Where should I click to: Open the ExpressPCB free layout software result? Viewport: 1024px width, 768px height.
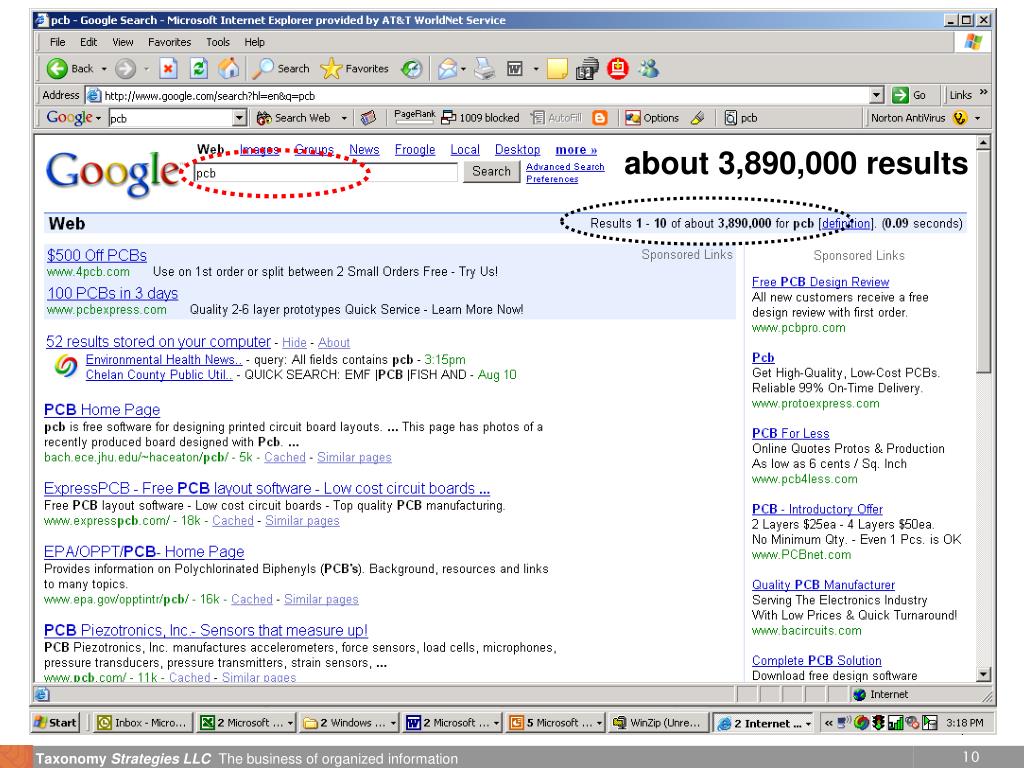pos(266,488)
